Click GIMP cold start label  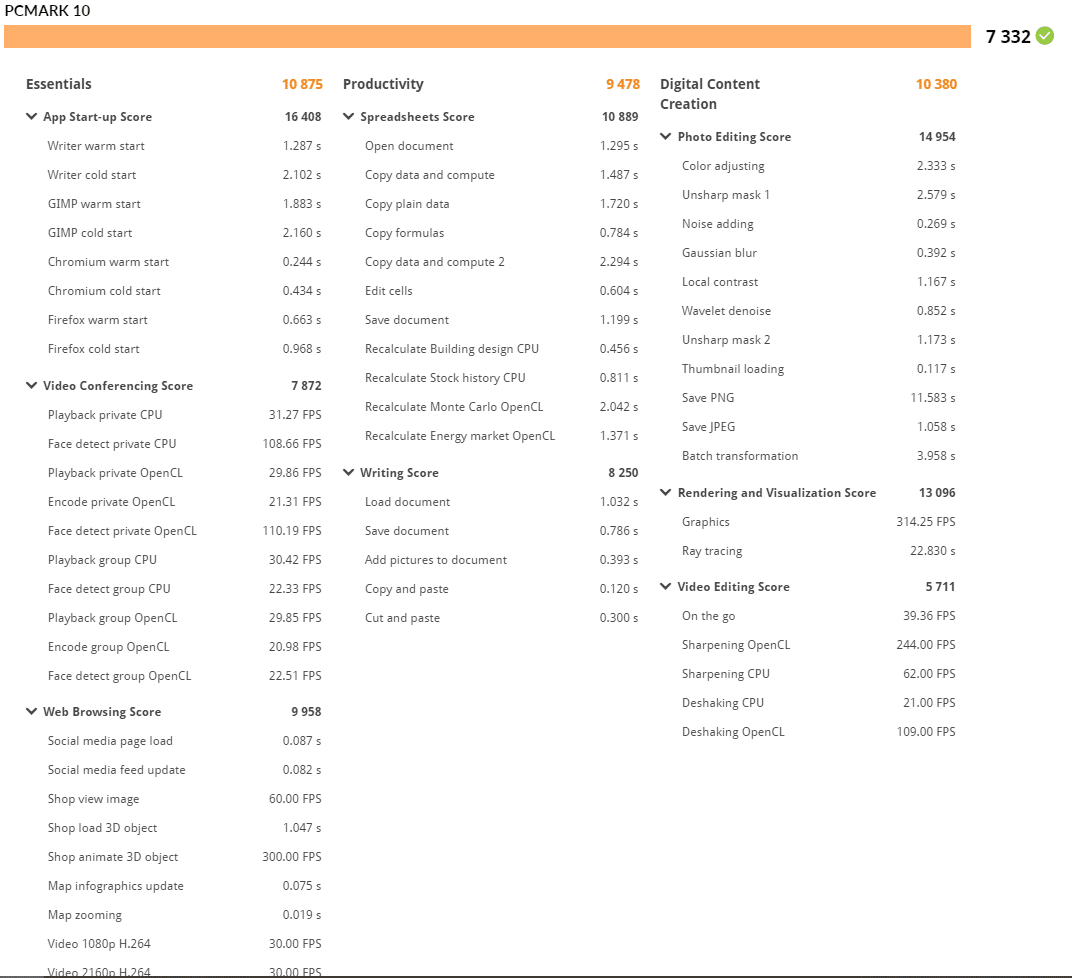[90, 232]
